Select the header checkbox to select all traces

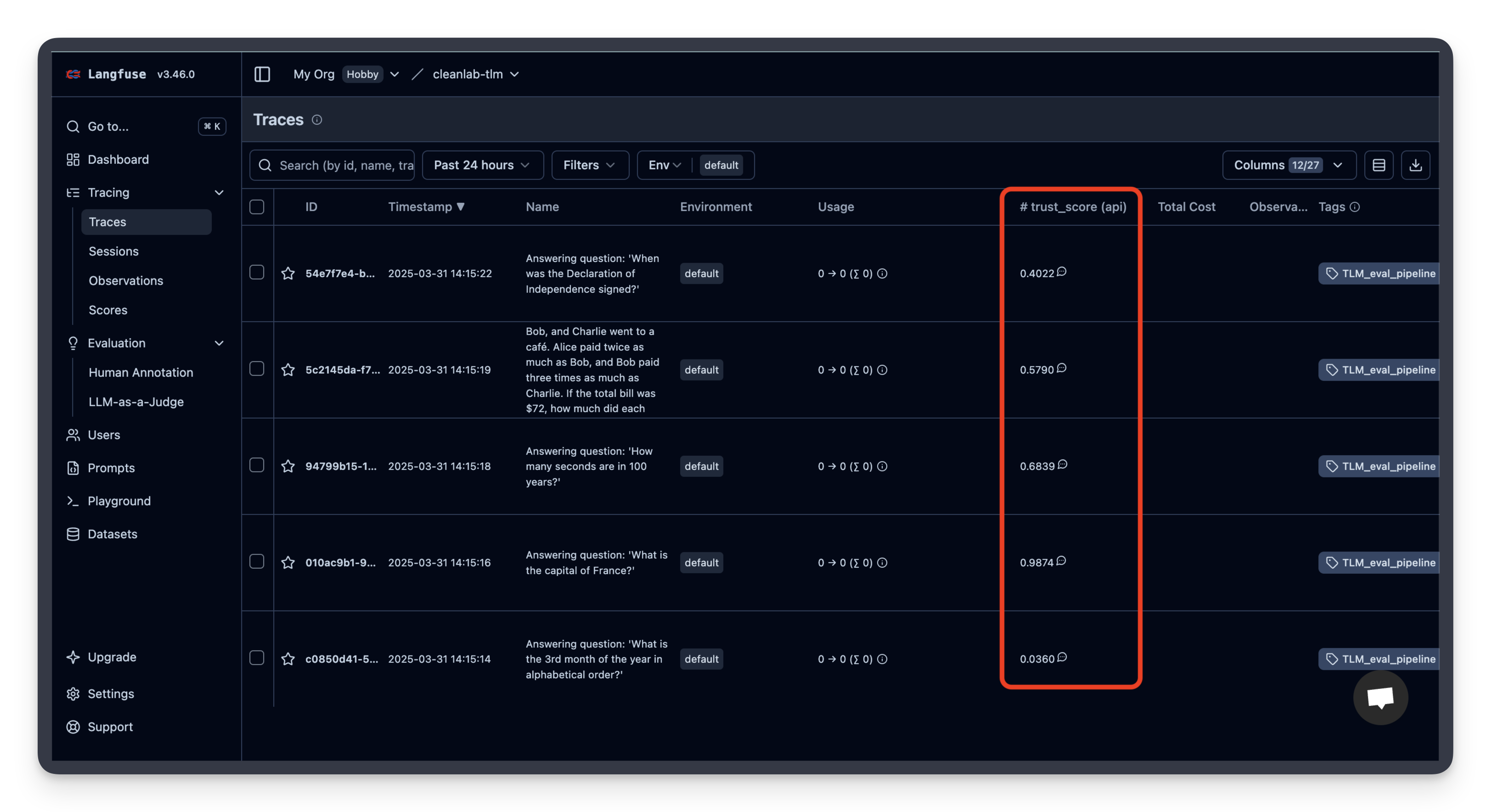(x=257, y=207)
